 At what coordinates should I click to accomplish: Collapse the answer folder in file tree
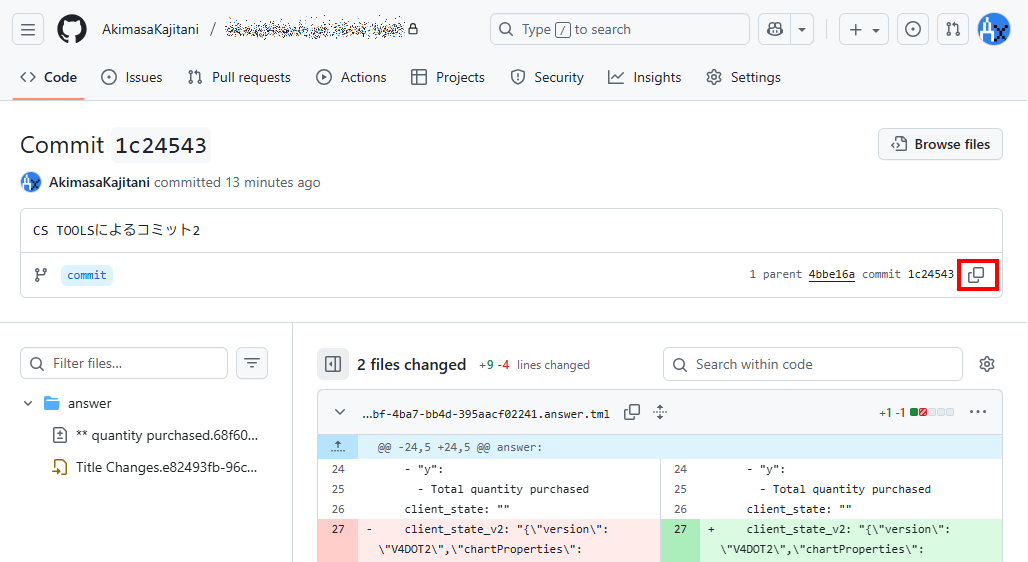[28, 403]
